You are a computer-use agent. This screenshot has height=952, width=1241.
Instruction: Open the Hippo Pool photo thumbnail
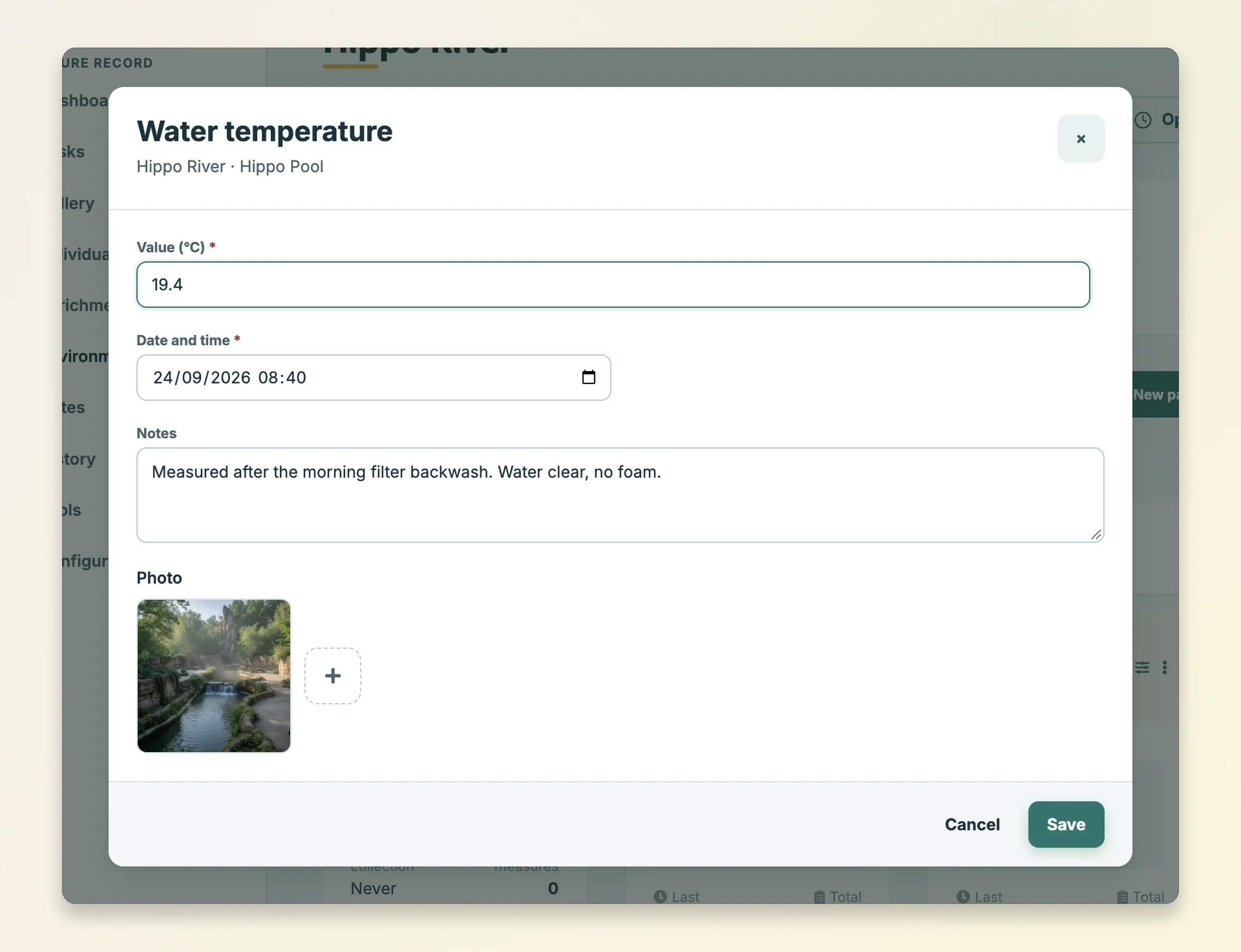coord(214,675)
